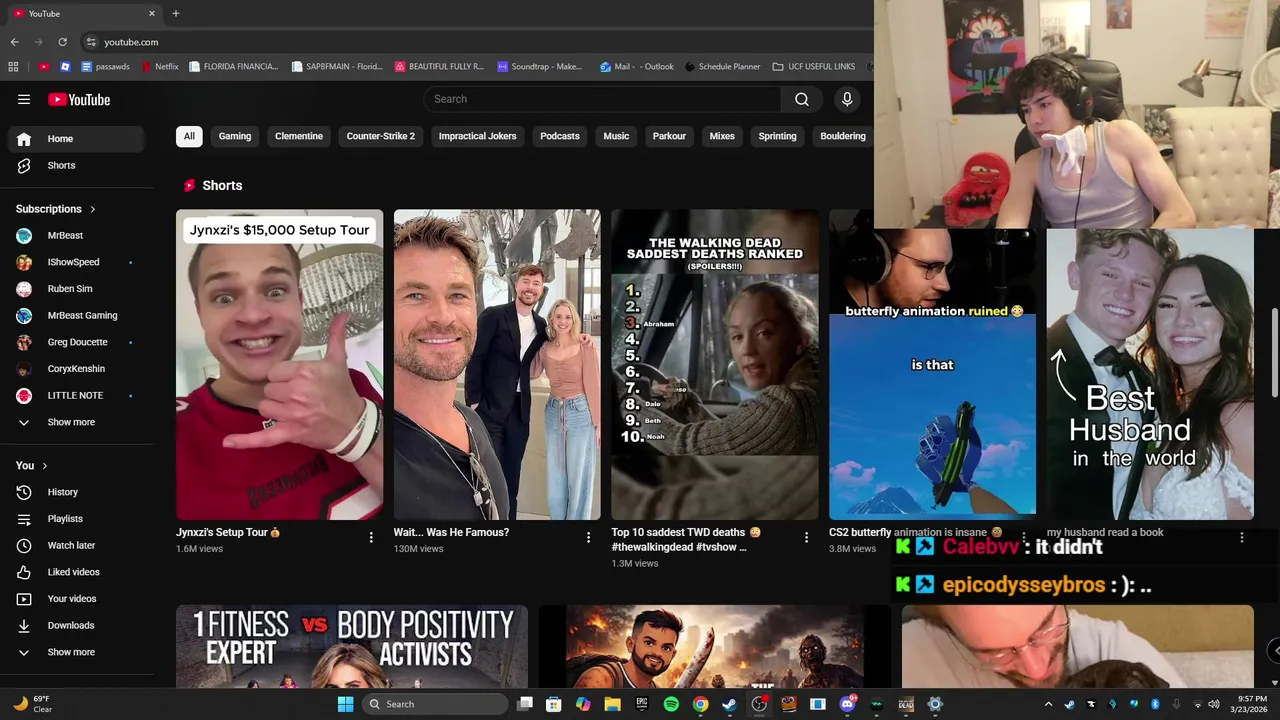The height and width of the screenshot is (720, 1280).
Task: Open the Netflix bookmark
Action: point(160,67)
